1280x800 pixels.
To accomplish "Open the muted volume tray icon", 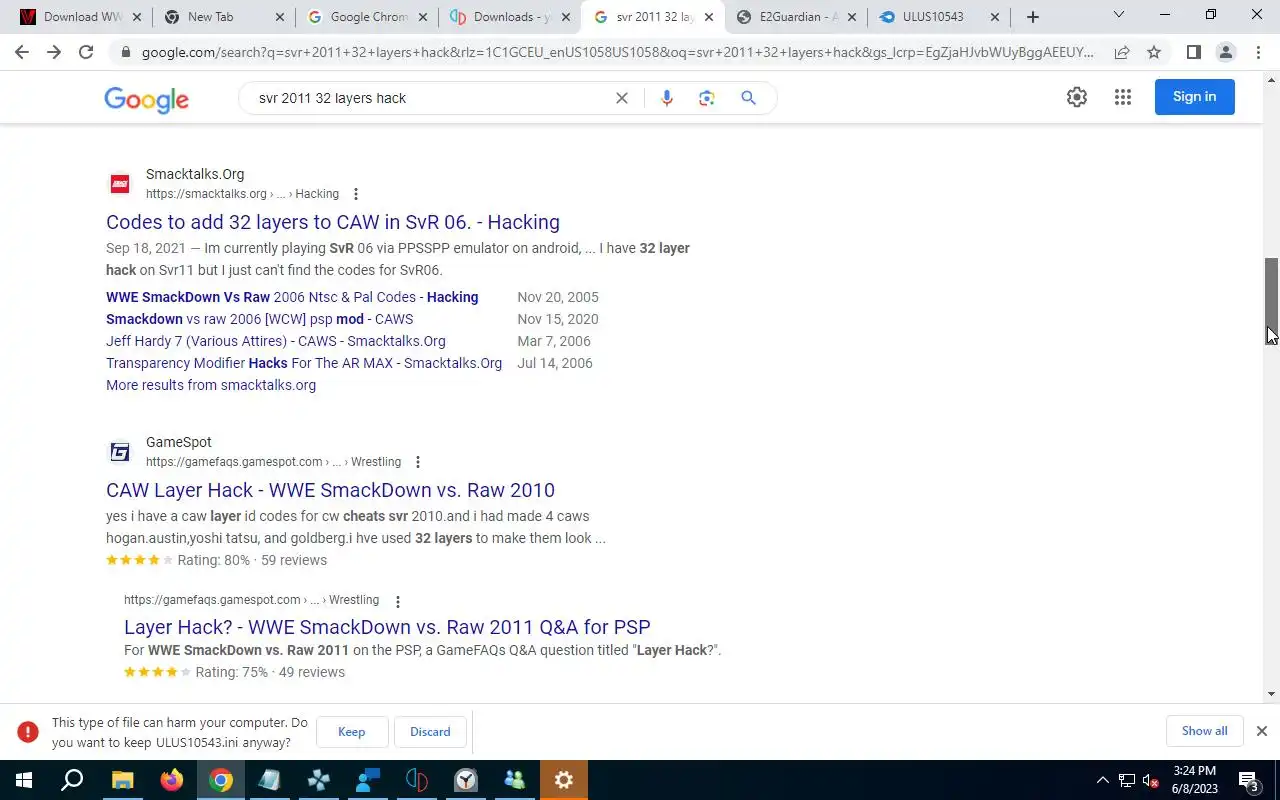I will pyautogui.click(x=1151, y=780).
